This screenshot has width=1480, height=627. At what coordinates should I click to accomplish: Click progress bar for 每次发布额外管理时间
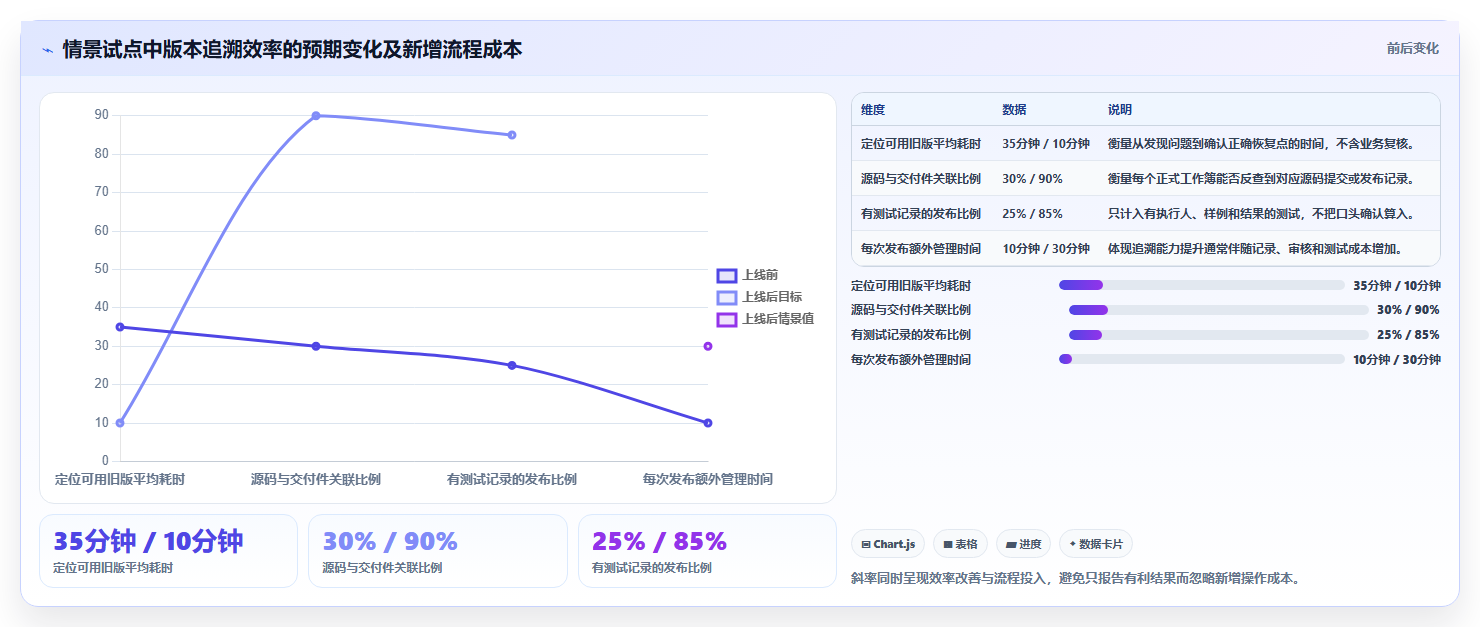1202,359
